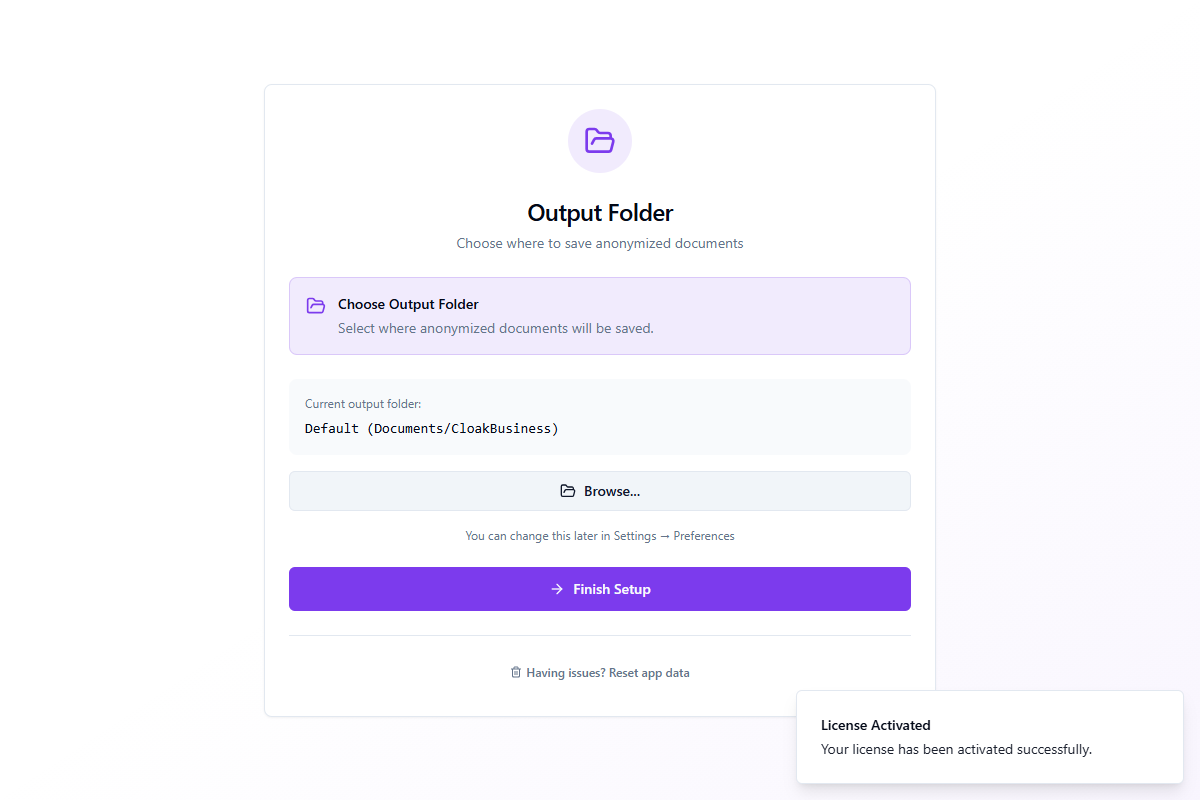Viewport: 1200px width, 800px height.
Task: Click the divider line below Finish Setup
Action: [x=600, y=635]
